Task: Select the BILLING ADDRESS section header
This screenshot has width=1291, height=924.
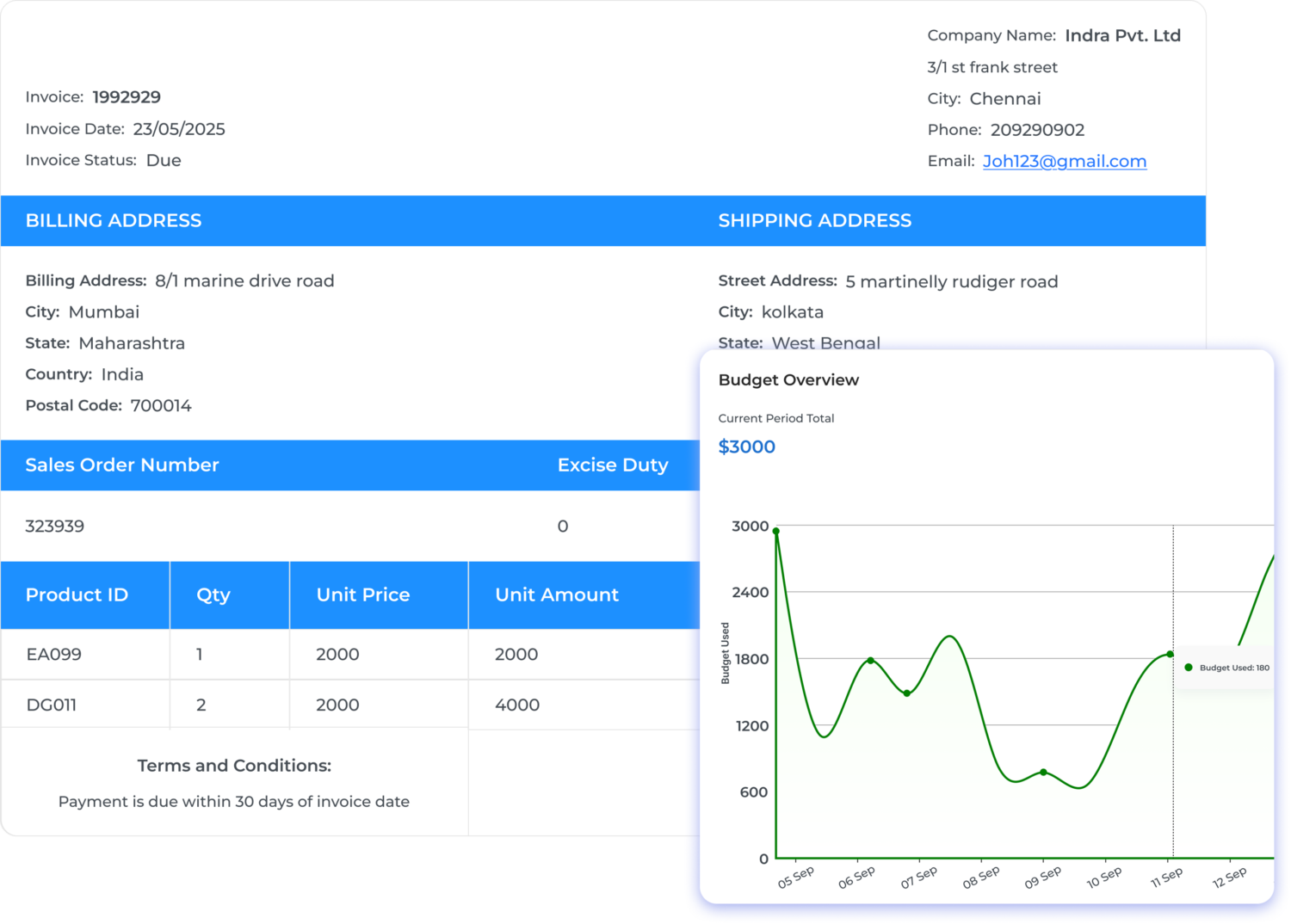Action: click(x=113, y=220)
